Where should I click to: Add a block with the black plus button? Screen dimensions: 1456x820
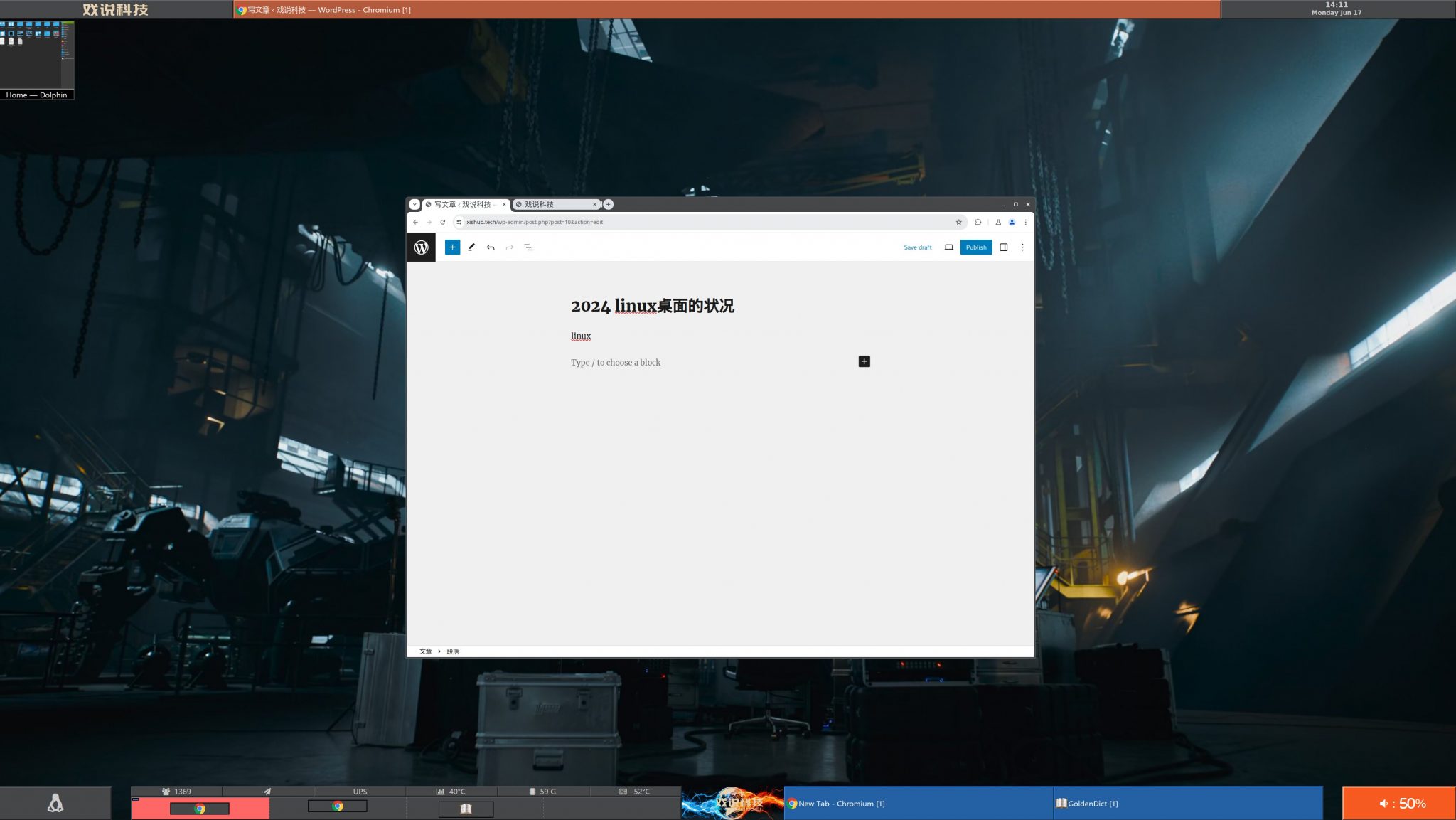864,361
